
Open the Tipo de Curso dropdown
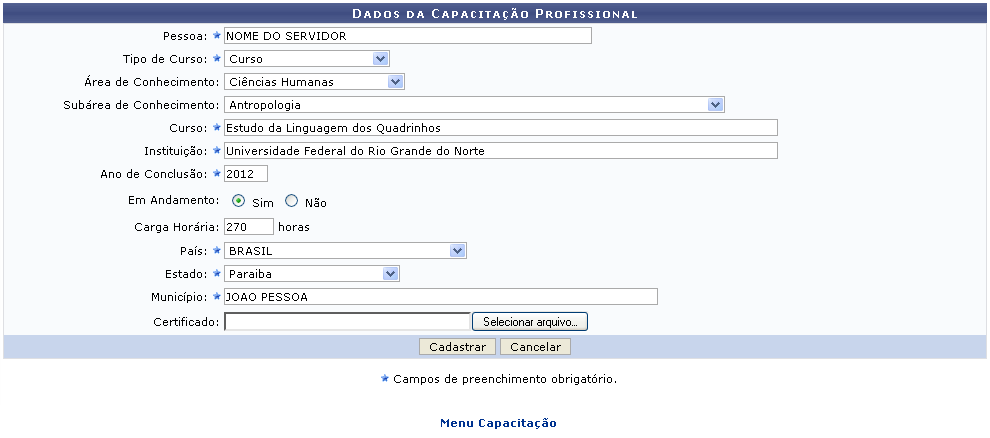(x=306, y=59)
